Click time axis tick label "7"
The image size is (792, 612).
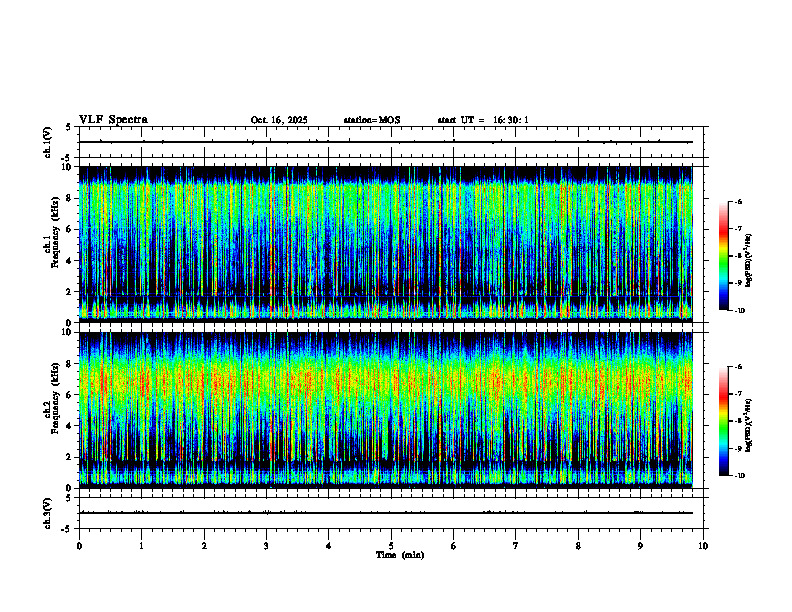pyautogui.click(x=516, y=546)
